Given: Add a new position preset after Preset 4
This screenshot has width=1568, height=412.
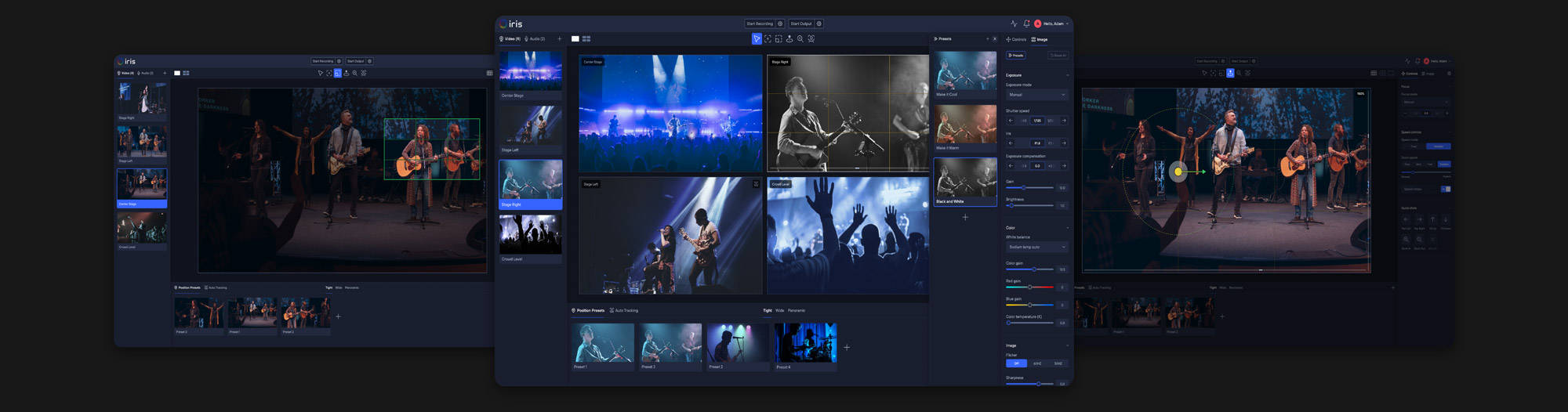Looking at the screenshot, I should [x=847, y=347].
